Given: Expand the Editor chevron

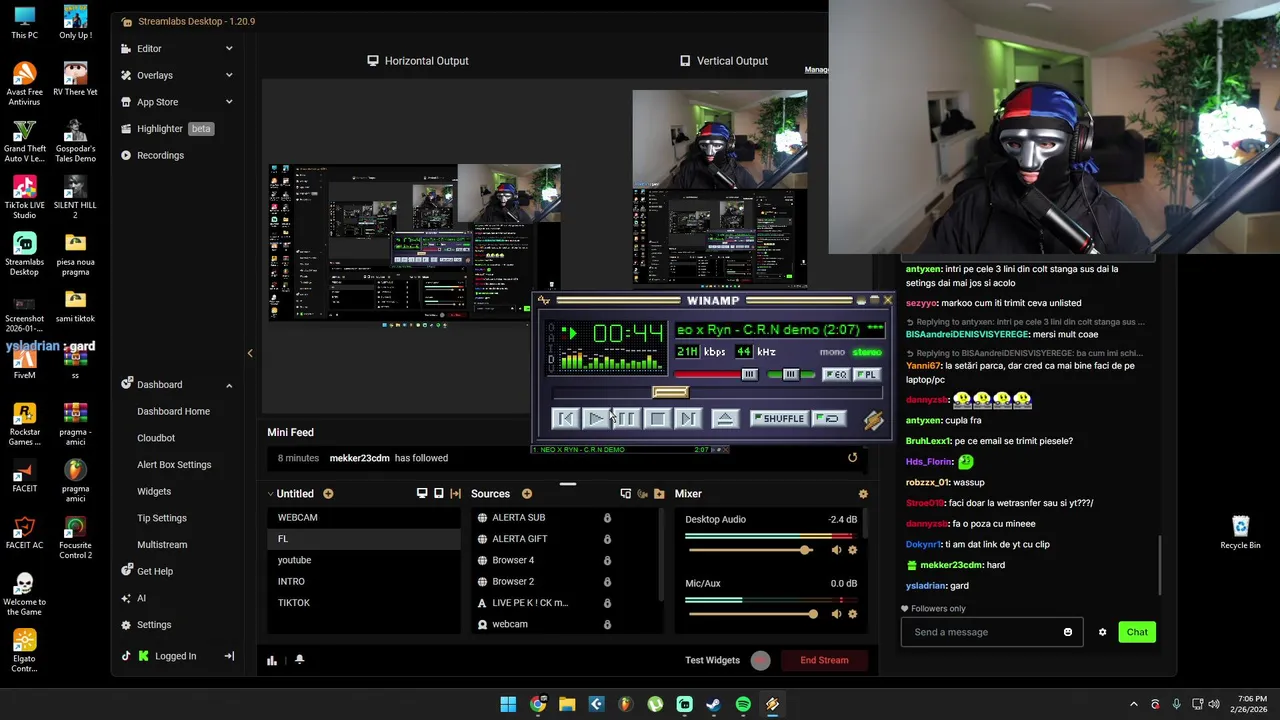Looking at the screenshot, I should click(229, 48).
